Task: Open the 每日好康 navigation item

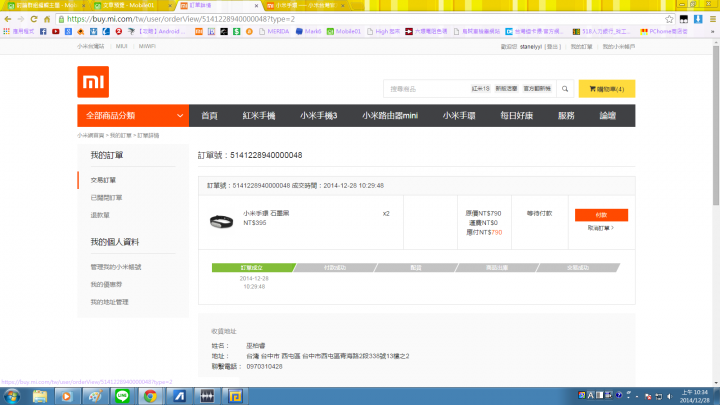Action: pyautogui.click(x=517, y=116)
